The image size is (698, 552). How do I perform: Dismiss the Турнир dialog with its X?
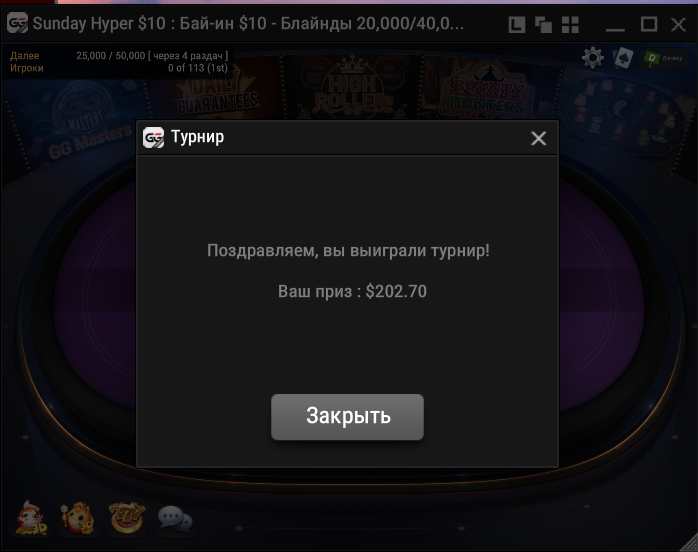coord(538,138)
